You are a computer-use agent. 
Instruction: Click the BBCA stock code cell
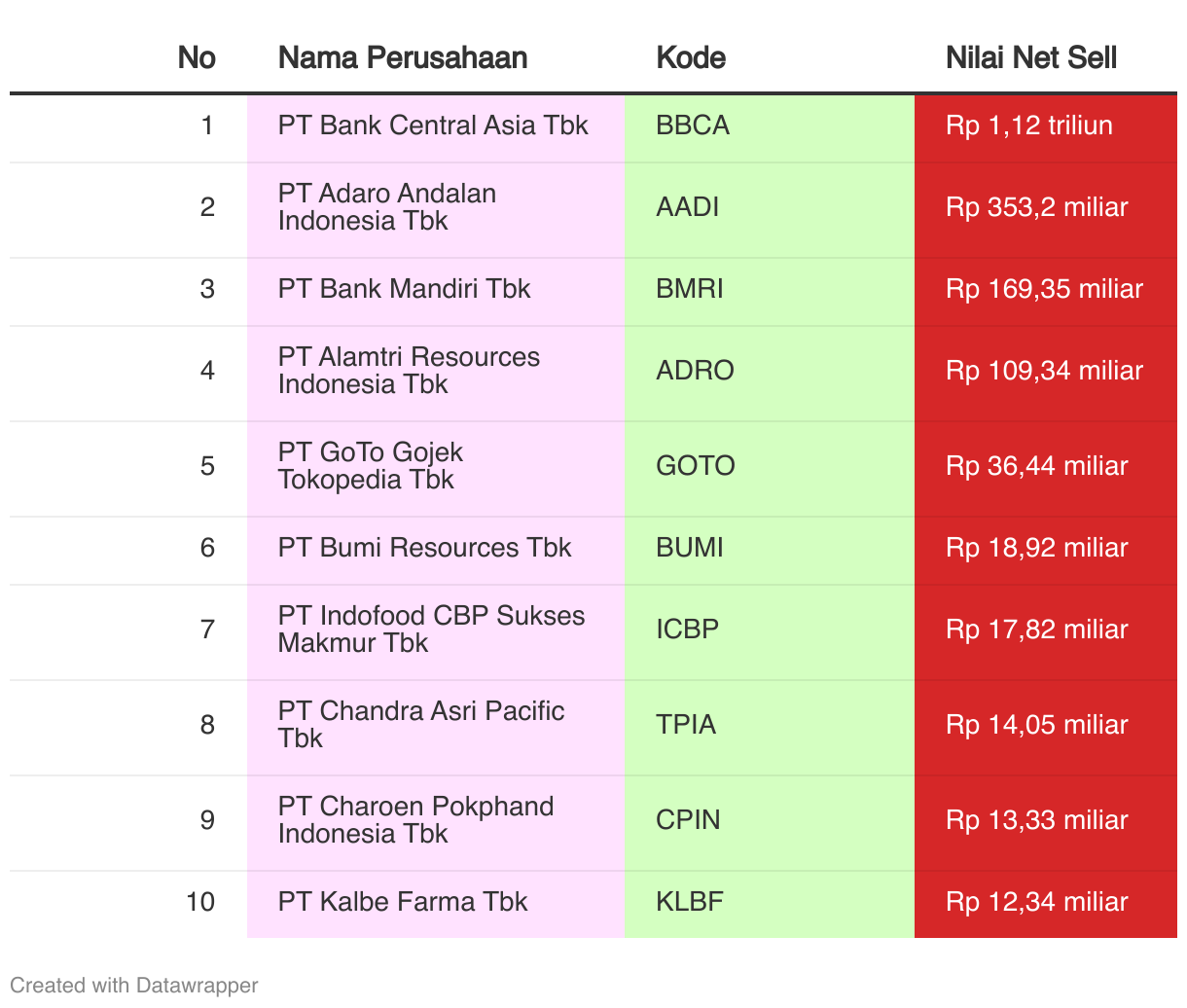point(693,126)
